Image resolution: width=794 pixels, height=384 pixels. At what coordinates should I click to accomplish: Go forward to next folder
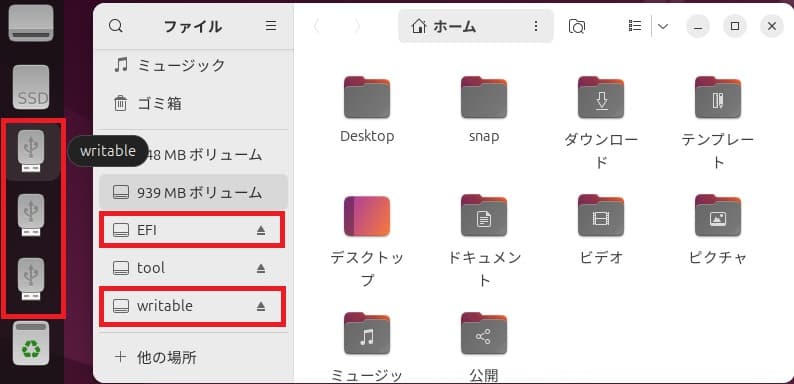point(357,26)
